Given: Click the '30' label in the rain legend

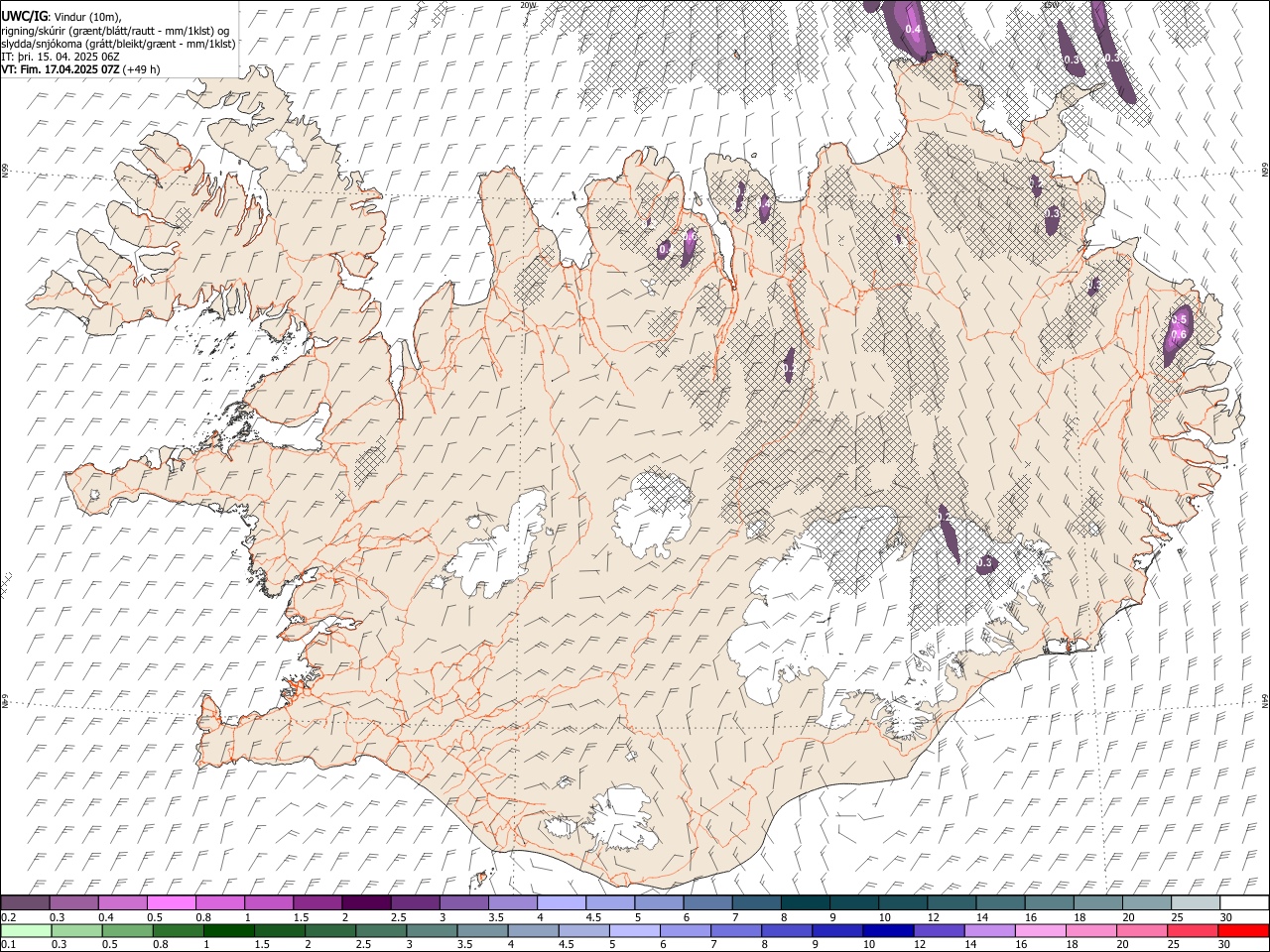Looking at the screenshot, I should point(1225,944).
